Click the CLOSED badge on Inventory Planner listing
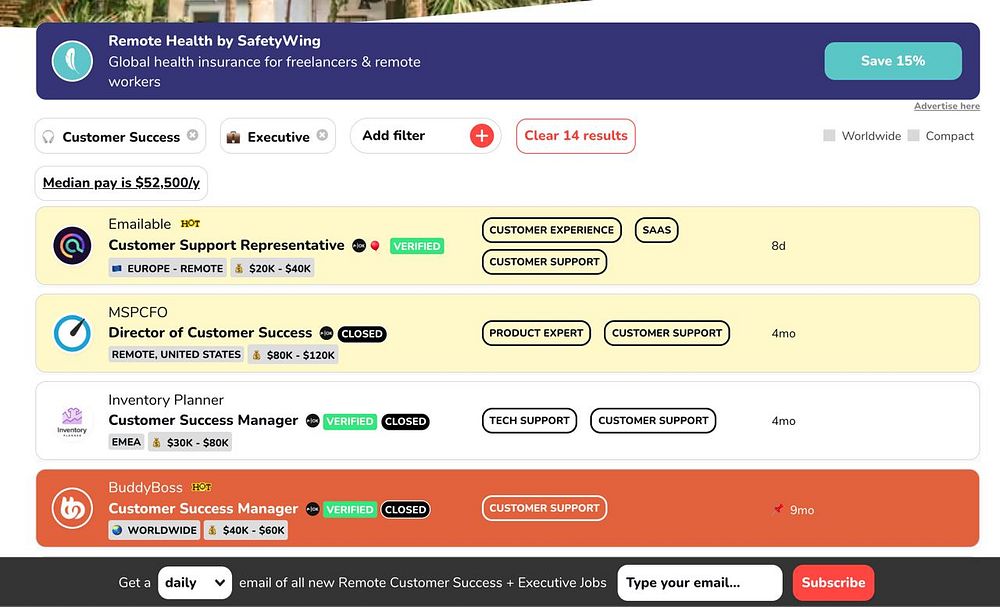Image resolution: width=1000 pixels, height=607 pixels. tap(406, 421)
